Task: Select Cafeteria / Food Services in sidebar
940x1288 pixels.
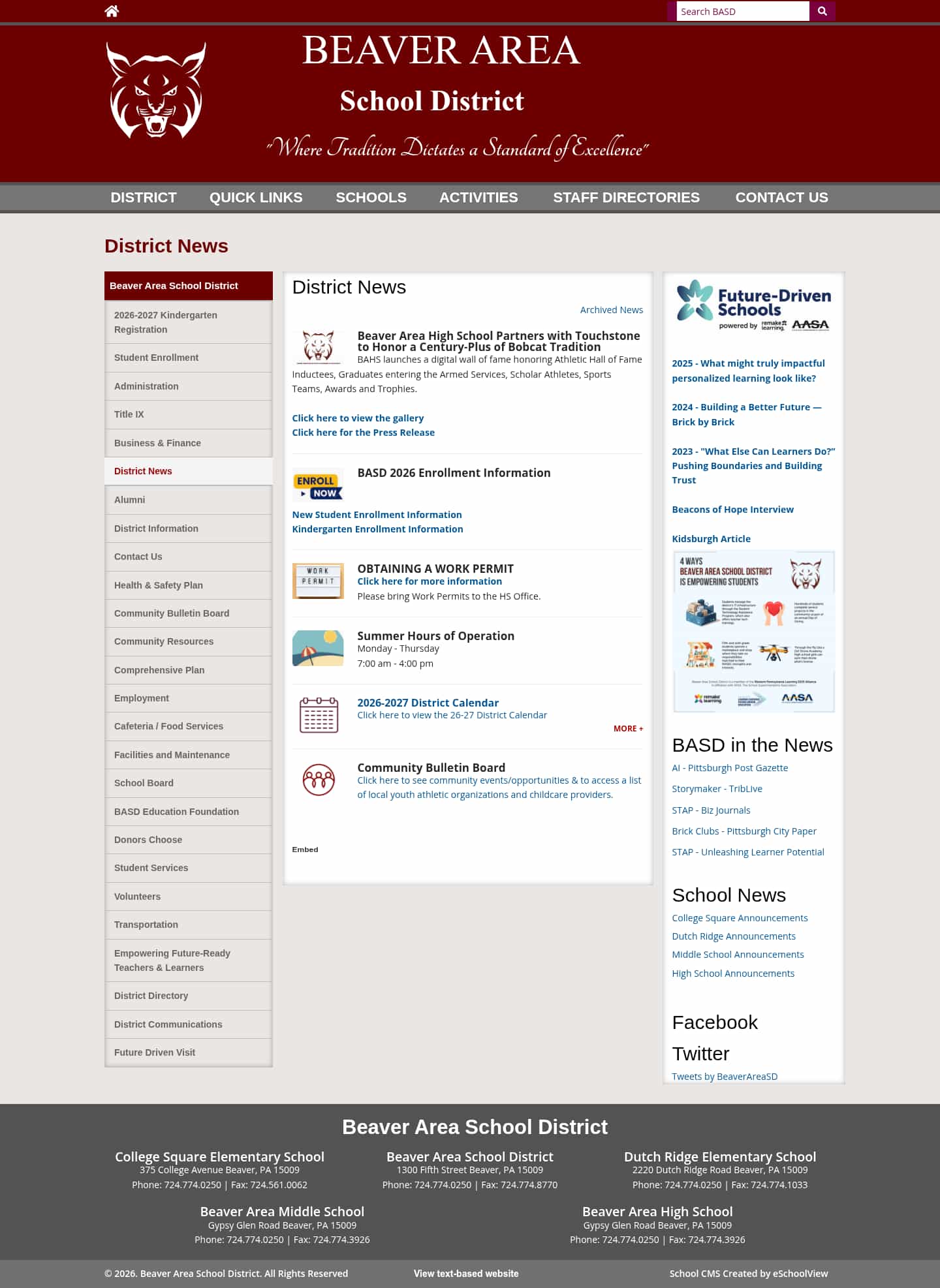Action: pyautogui.click(x=189, y=726)
